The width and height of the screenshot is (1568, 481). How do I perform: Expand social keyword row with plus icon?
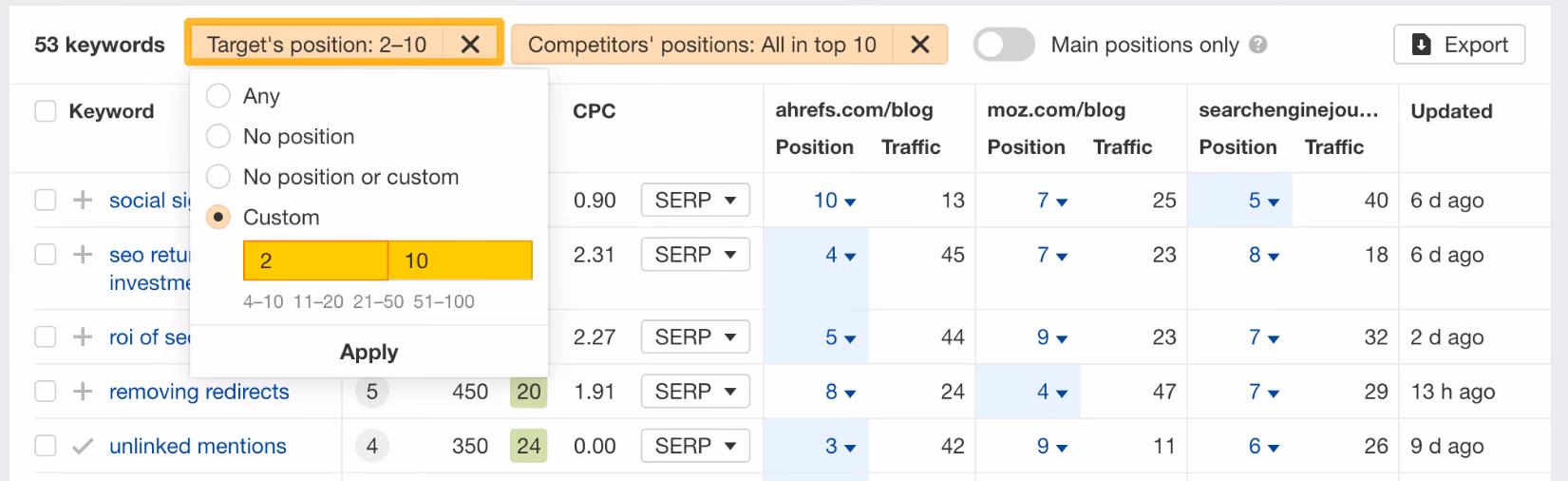(83, 200)
